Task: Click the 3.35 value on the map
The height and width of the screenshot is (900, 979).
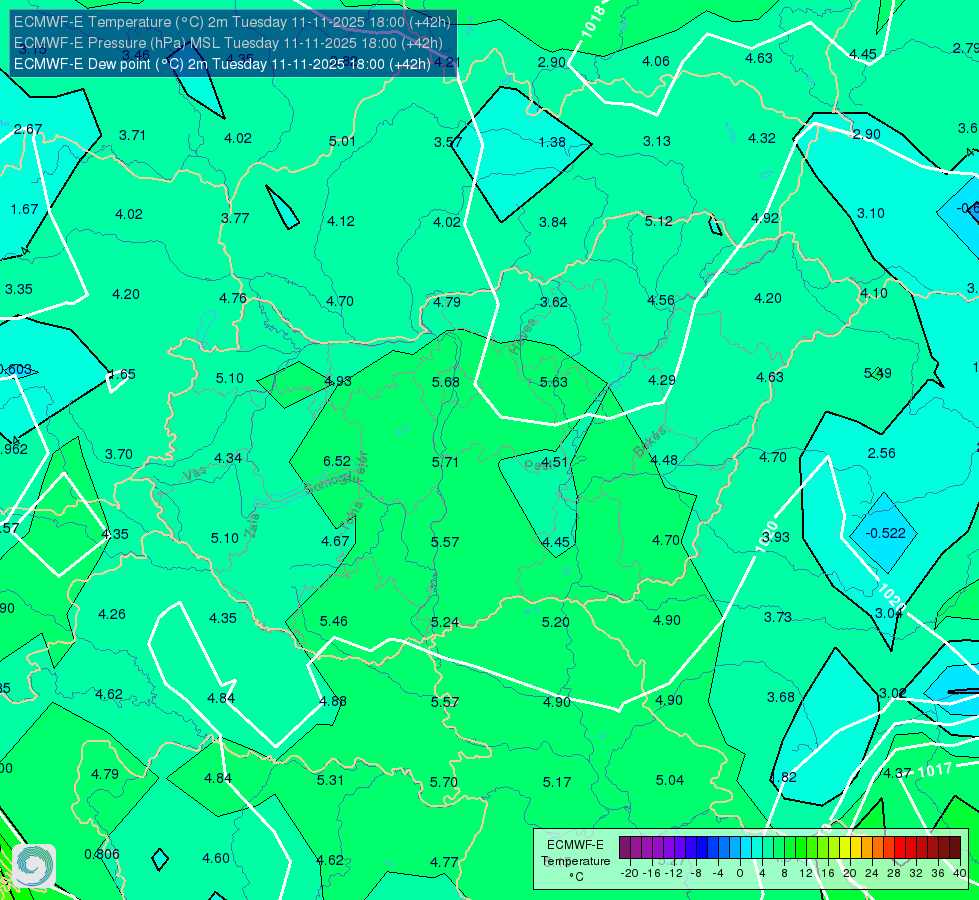Action: click(x=19, y=289)
